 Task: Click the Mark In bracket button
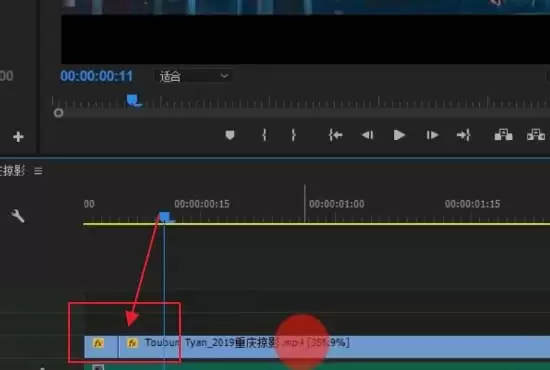[264, 135]
